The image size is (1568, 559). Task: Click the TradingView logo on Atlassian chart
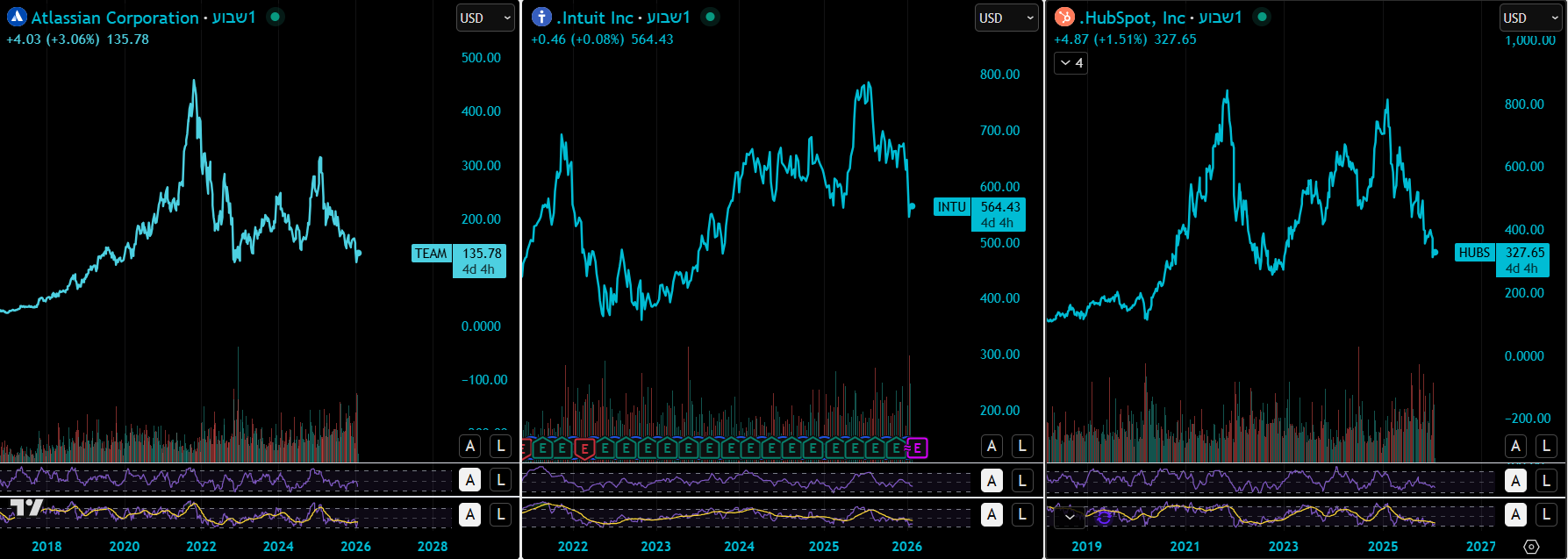(x=26, y=508)
